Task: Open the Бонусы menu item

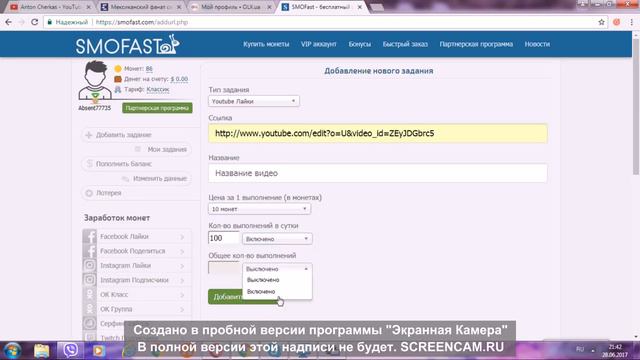Action: point(360,44)
